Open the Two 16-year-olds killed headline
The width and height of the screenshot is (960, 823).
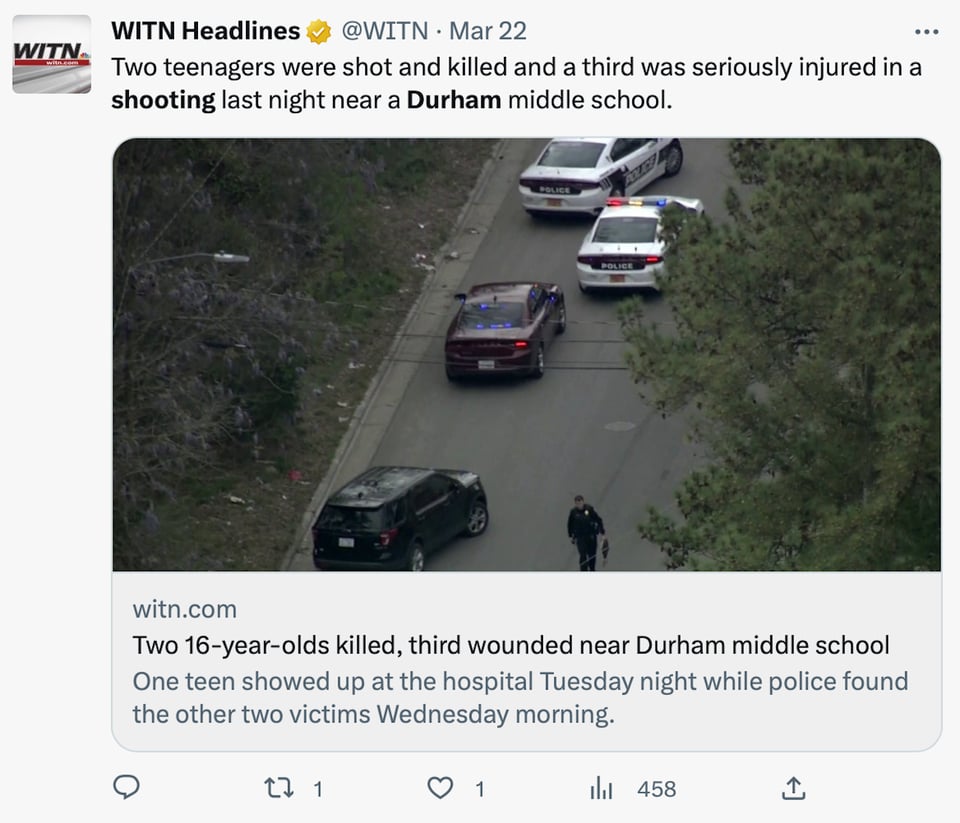coord(511,645)
